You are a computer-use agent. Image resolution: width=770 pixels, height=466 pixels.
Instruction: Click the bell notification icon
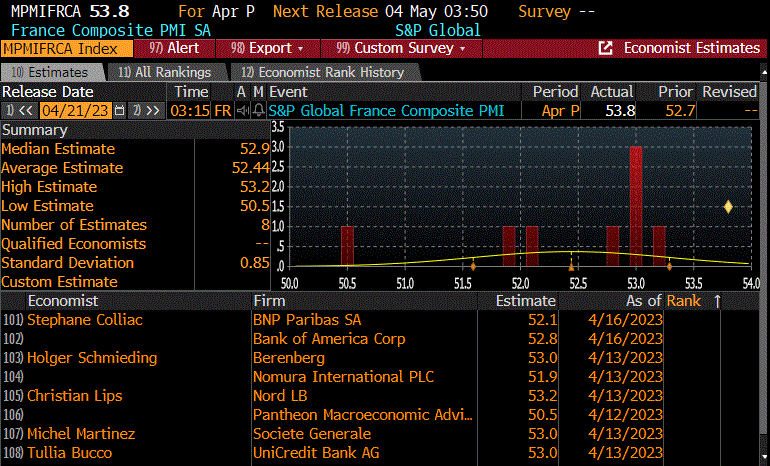pyautogui.click(x=258, y=110)
